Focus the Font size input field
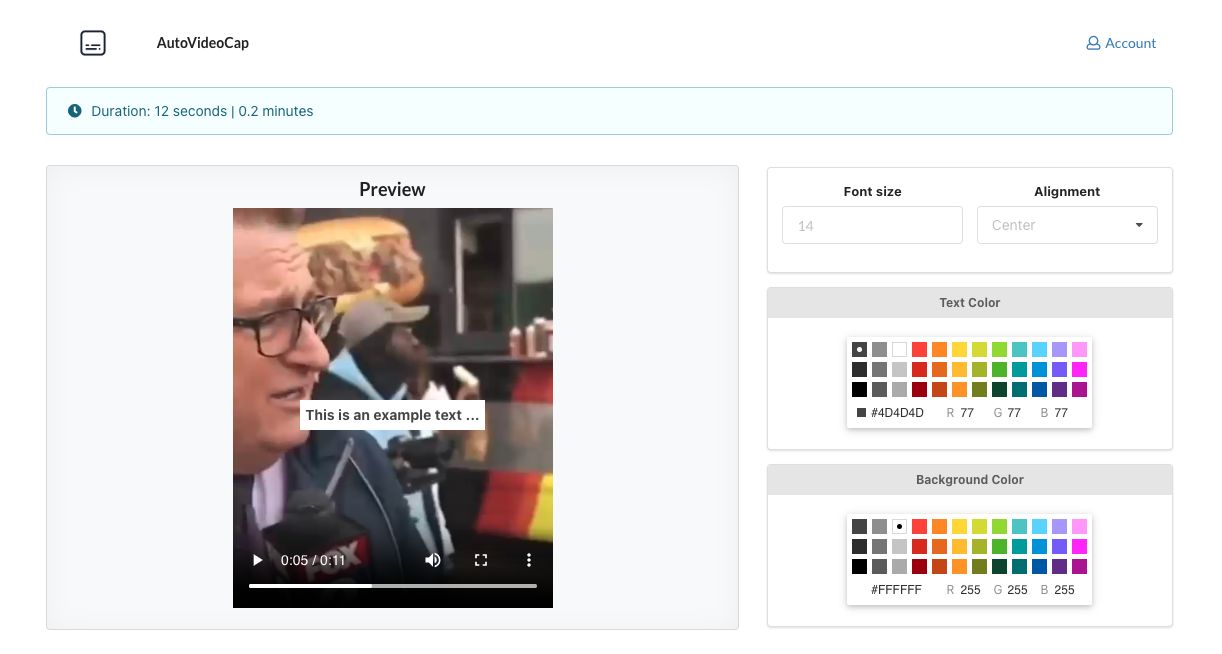The image size is (1222, 654). pyautogui.click(x=872, y=225)
